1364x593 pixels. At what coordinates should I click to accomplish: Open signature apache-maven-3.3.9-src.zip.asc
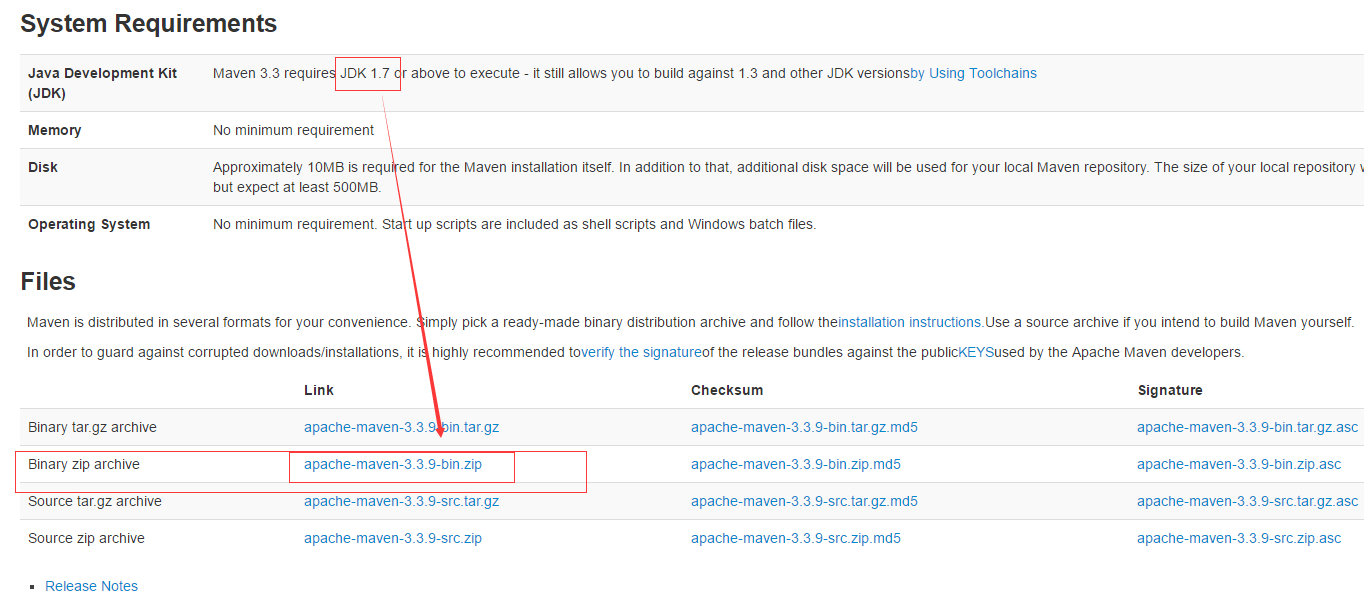pos(1239,538)
